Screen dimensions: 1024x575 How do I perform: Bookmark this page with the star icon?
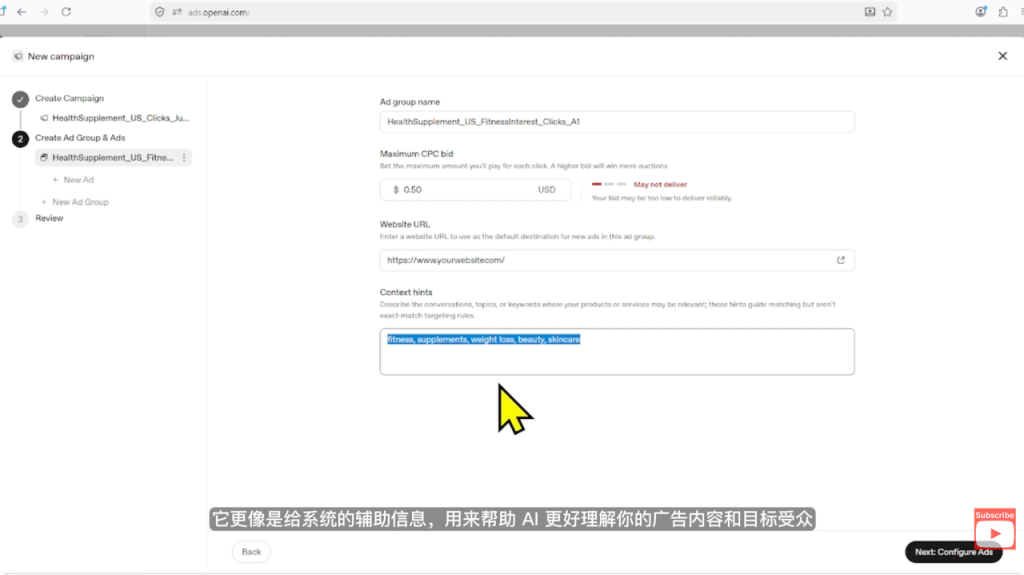[x=888, y=12]
